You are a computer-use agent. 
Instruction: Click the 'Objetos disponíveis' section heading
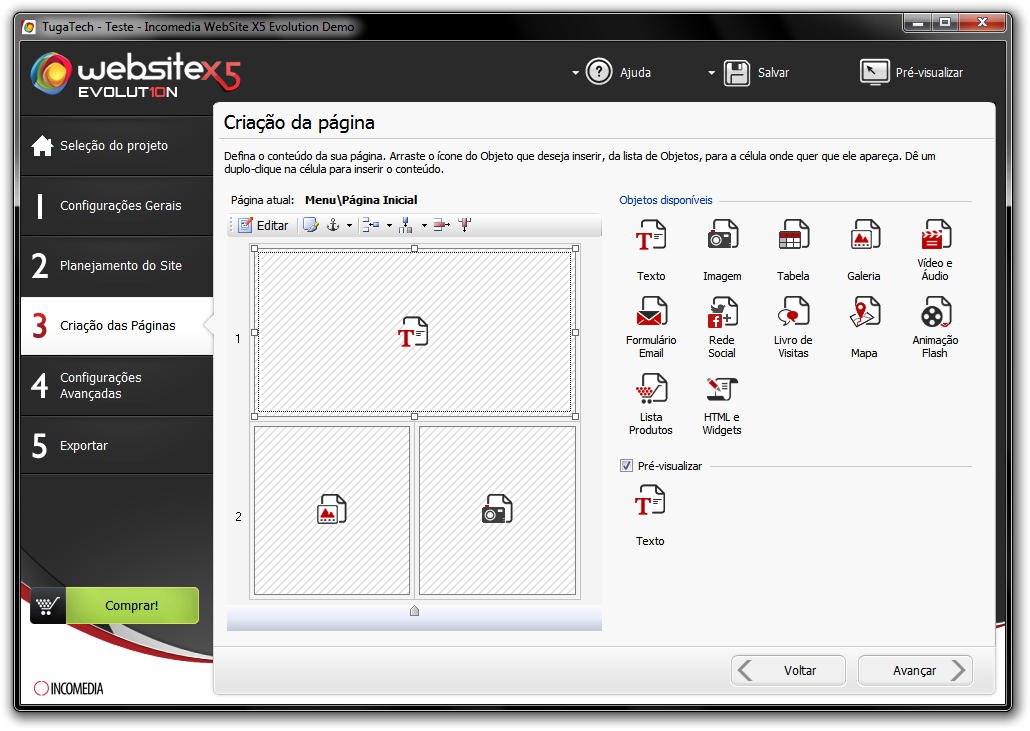(x=665, y=200)
